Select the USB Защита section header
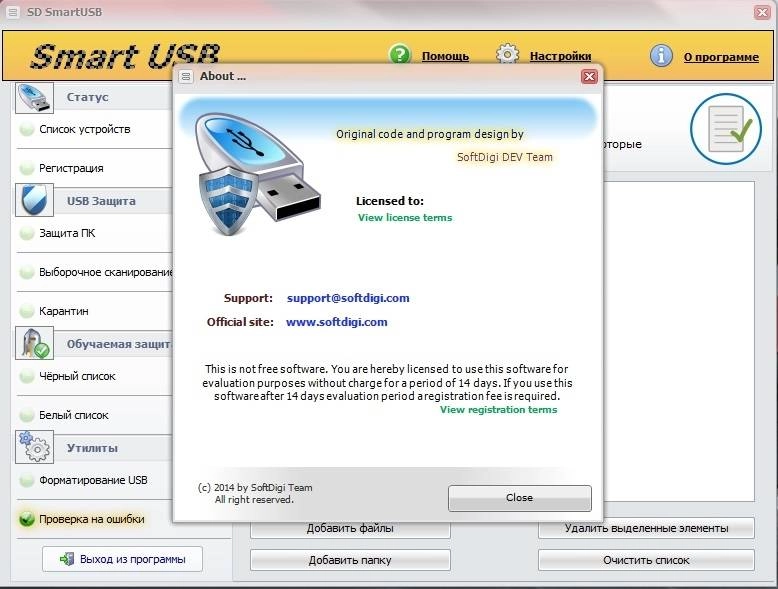 pos(101,201)
